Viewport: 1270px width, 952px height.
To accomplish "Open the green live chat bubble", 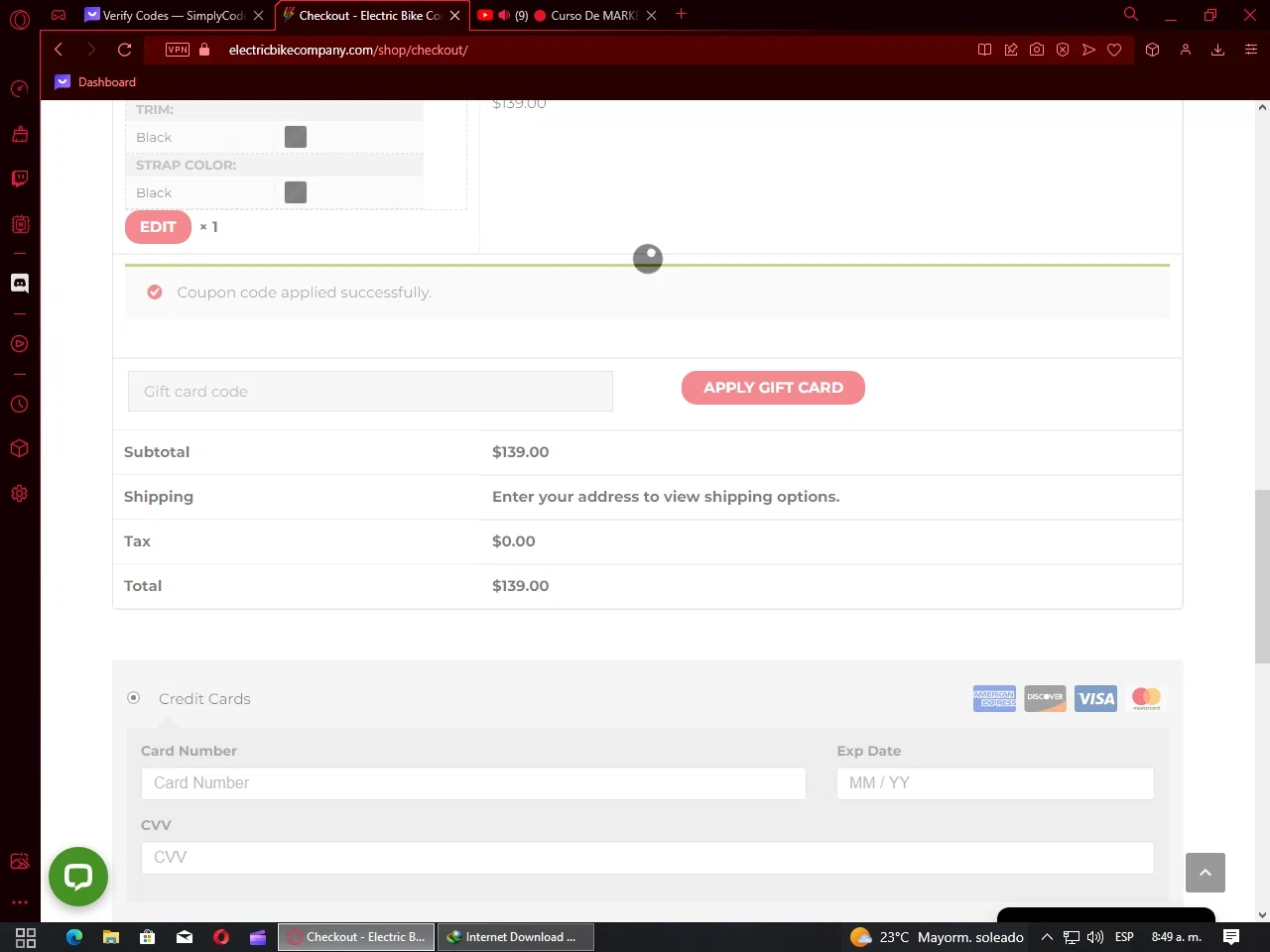I will pyautogui.click(x=78, y=877).
